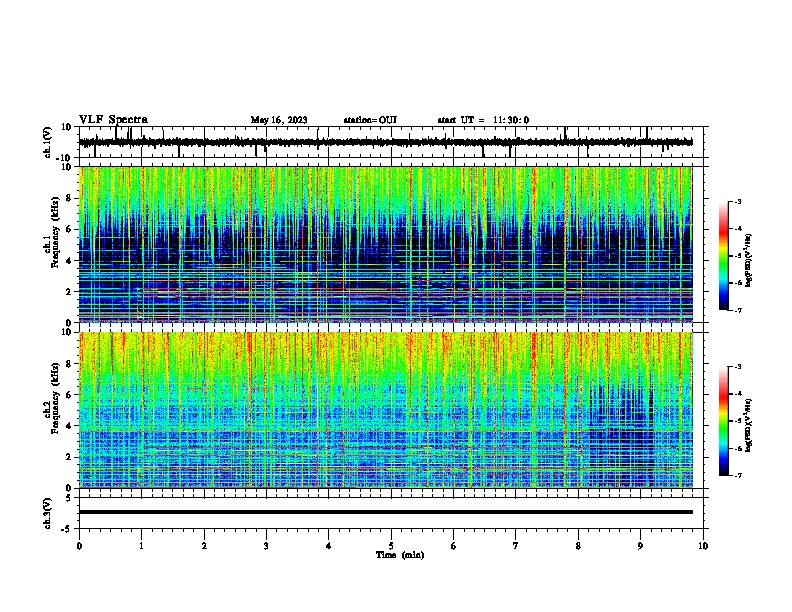Viewport: 792px width, 612px height.
Task: Click time axis tick label "1"
Action: (142, 546)
